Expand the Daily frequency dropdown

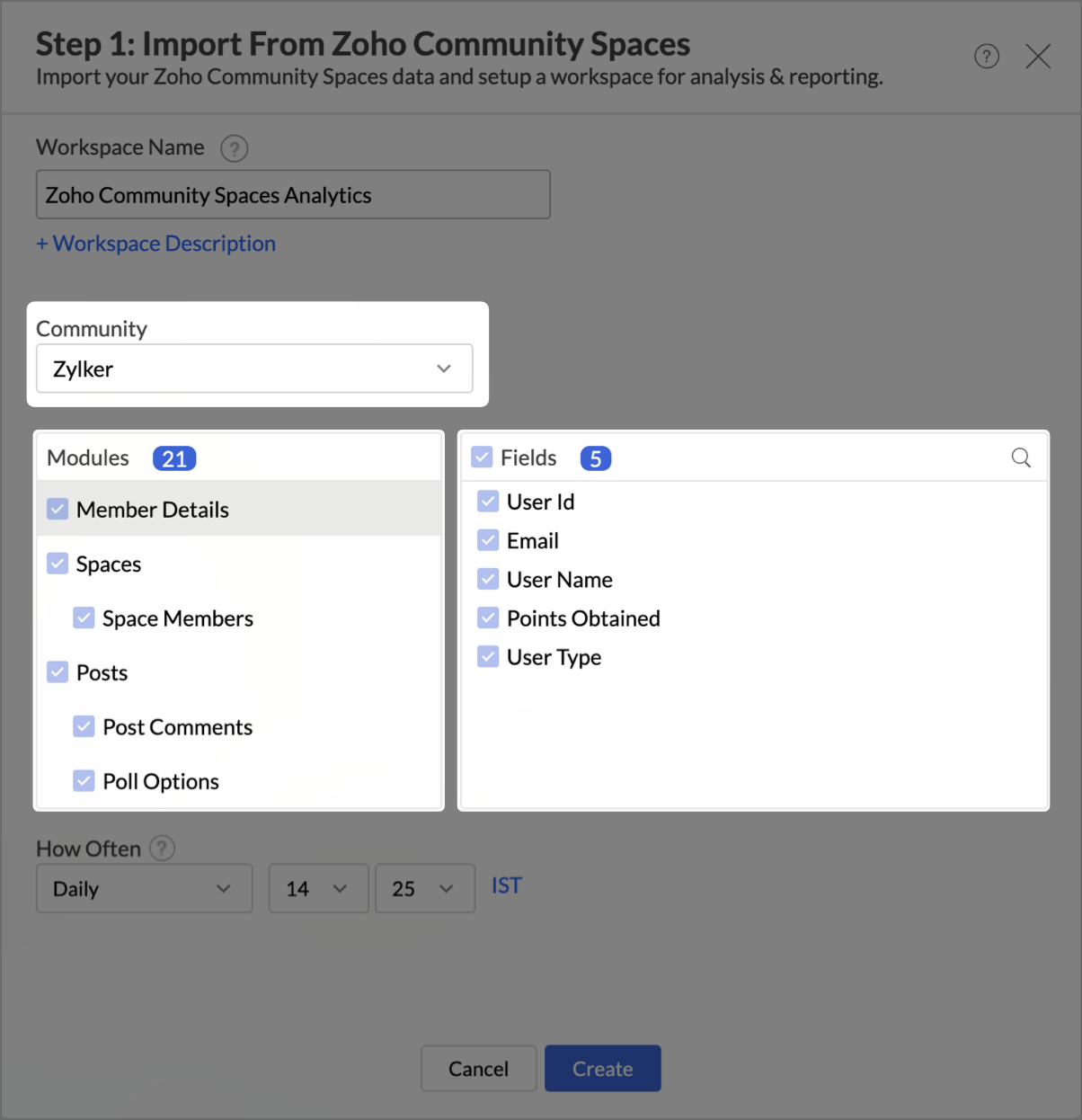[144, 889]
